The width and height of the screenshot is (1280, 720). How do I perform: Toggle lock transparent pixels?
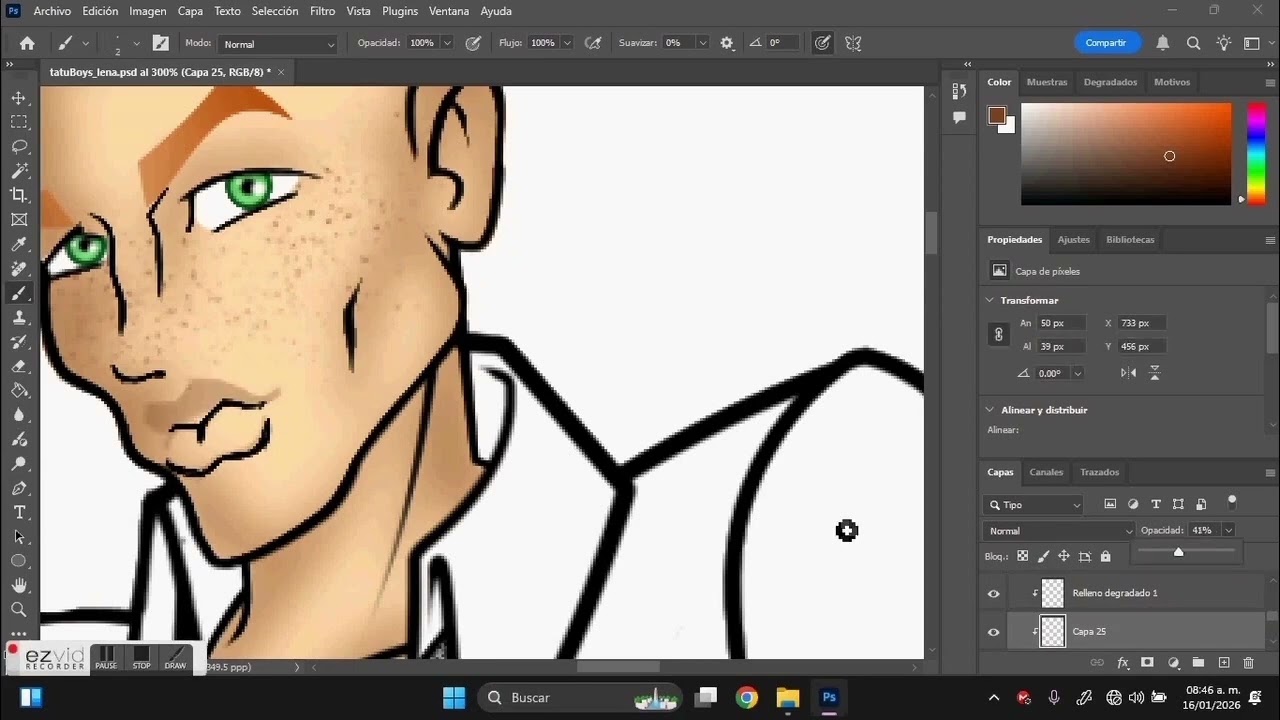pos(1022,556)
